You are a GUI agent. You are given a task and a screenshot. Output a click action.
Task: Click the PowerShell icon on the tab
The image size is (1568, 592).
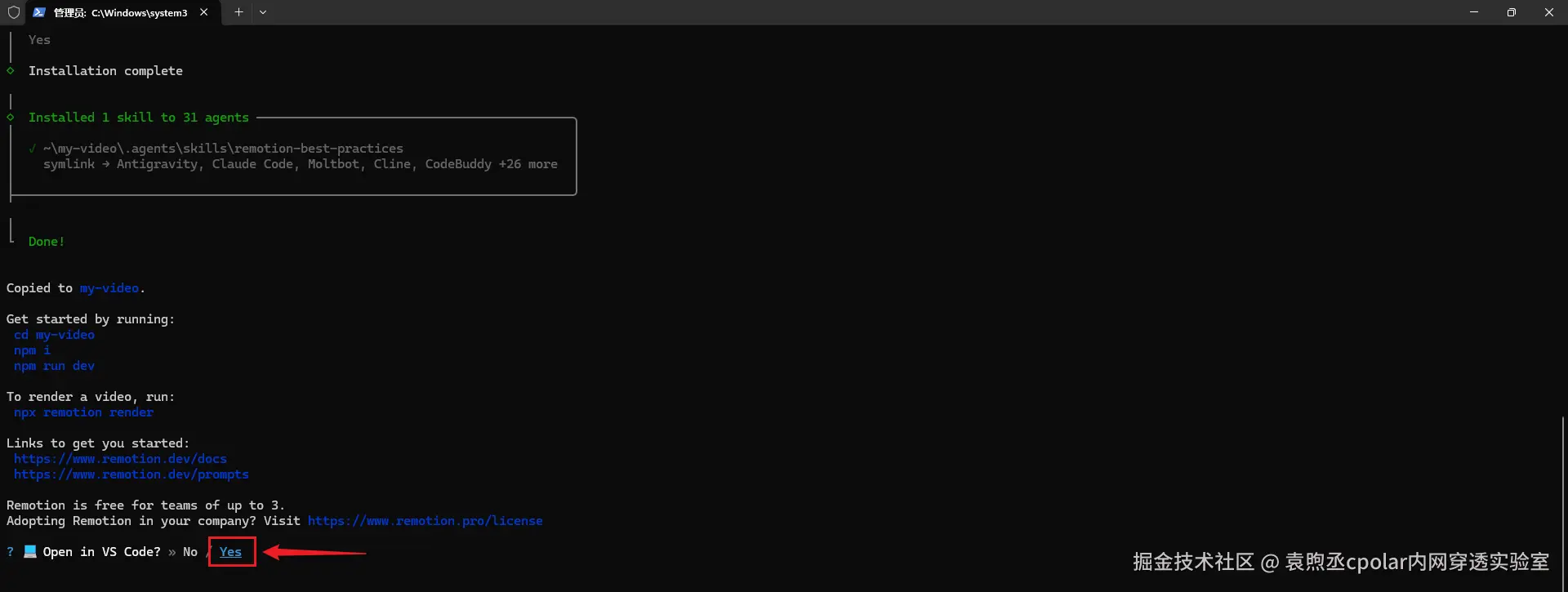pos(38,12)
